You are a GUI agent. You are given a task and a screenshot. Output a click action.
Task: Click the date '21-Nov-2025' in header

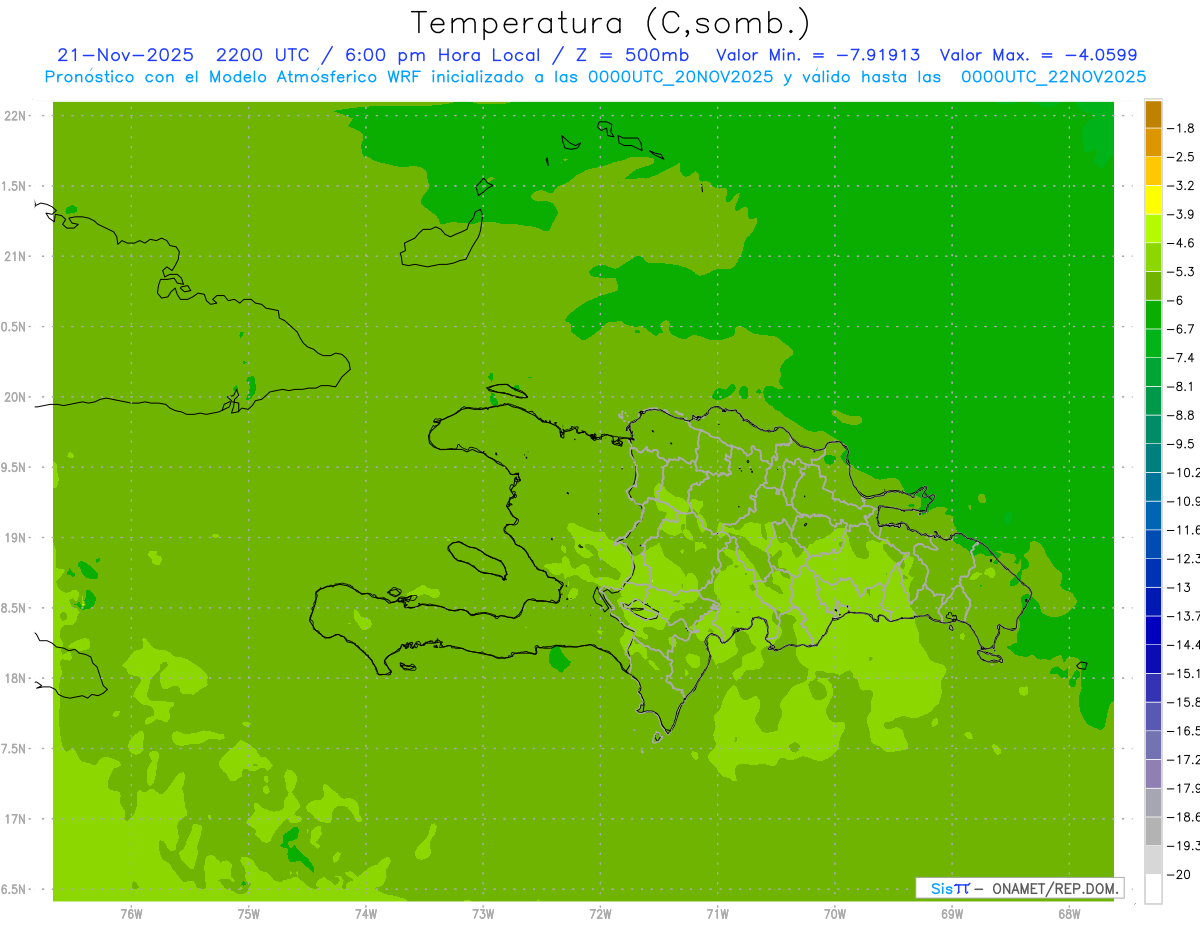click(124, 55)
